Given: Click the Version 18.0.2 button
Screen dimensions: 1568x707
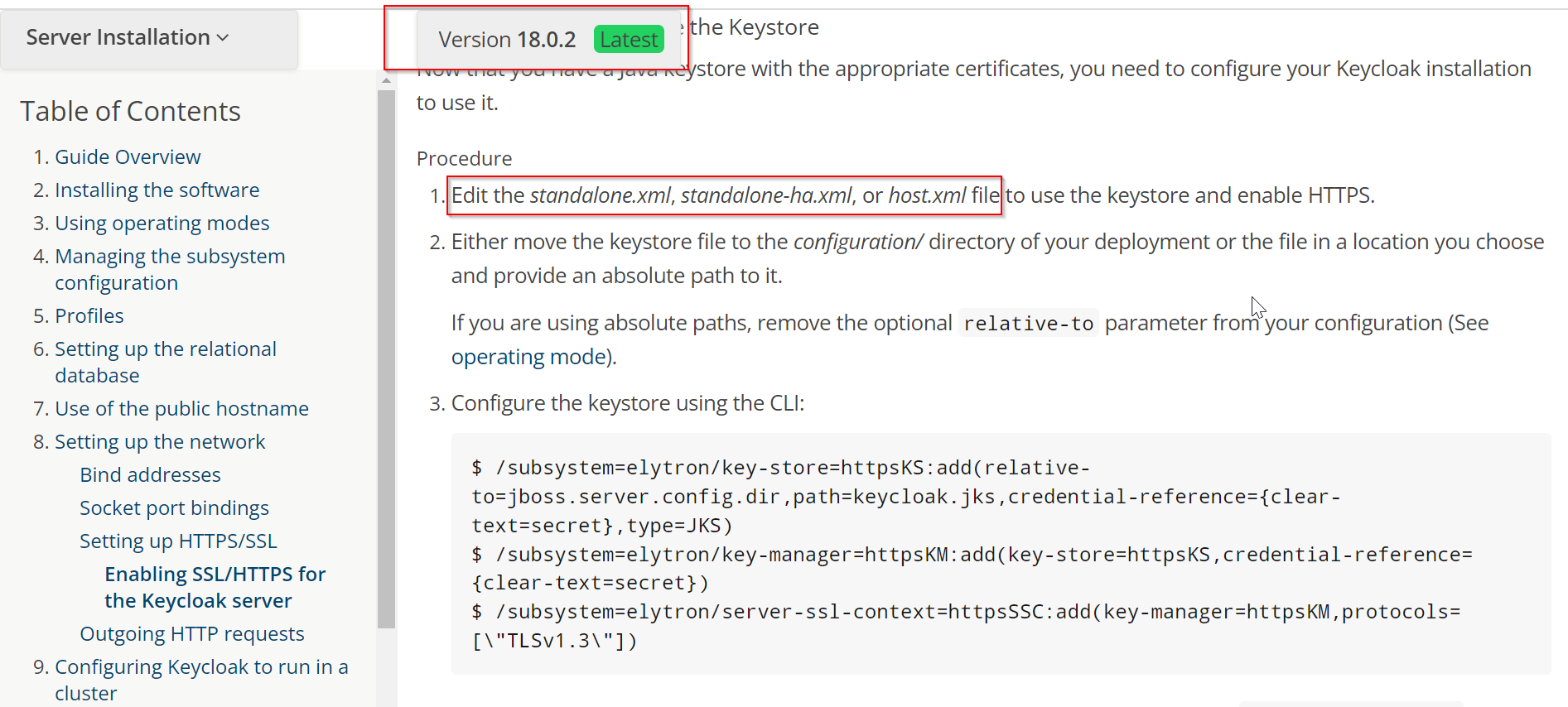Looking at the screenshot, I should click(548, 39).
